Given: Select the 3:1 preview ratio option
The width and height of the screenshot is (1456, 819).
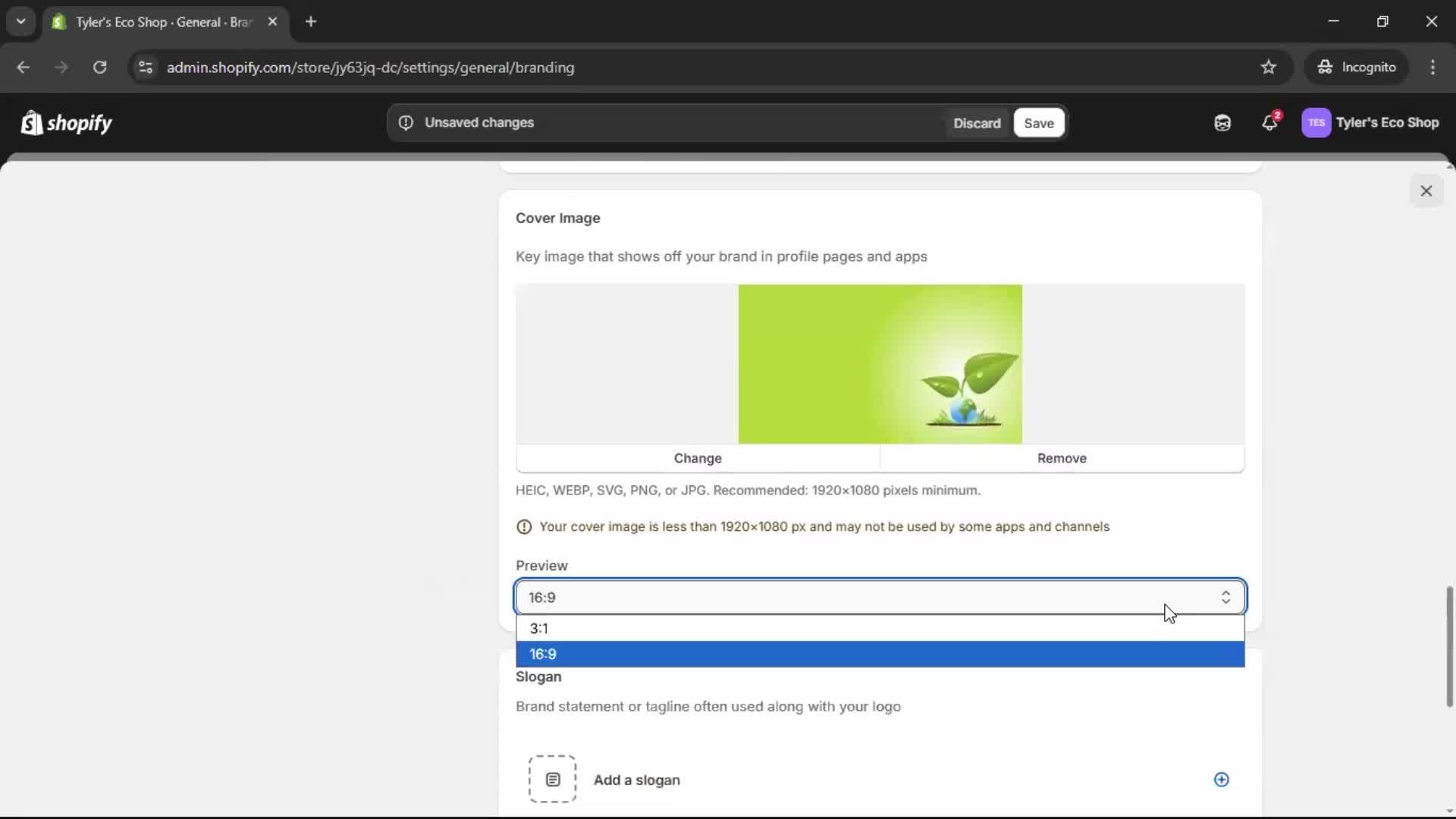Looking at the screenshot, I should coord(880,629).
